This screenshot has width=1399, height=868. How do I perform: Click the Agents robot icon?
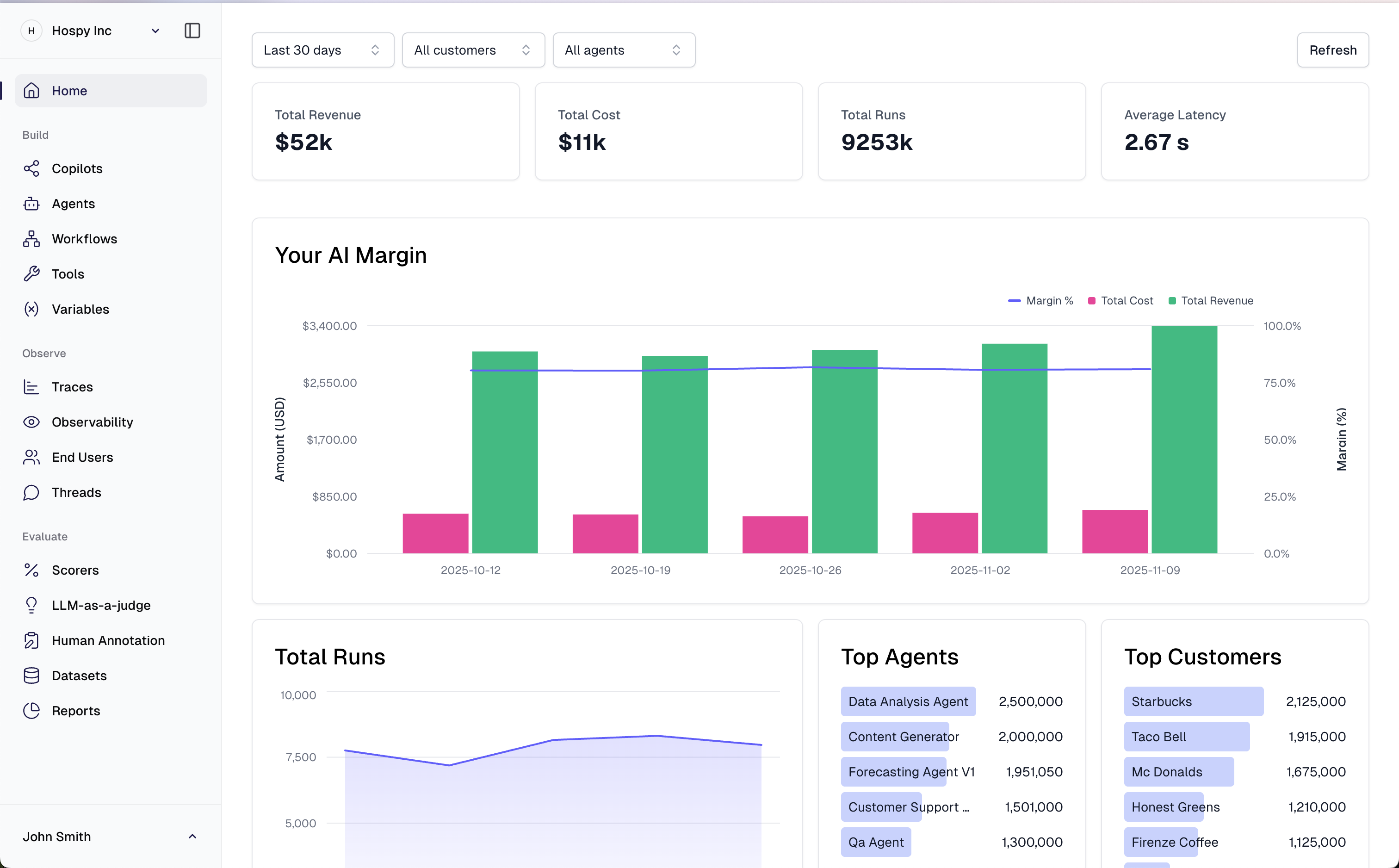tap(31, 204)
